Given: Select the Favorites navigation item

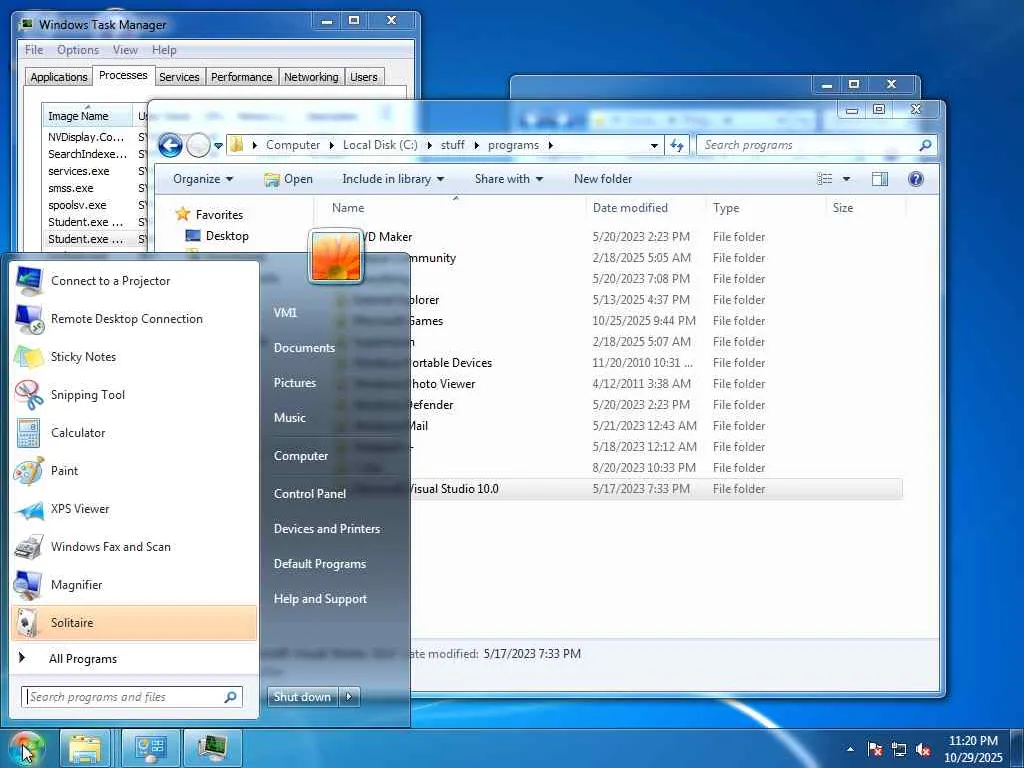Looking at the screenshot, I should pos(209,214).
